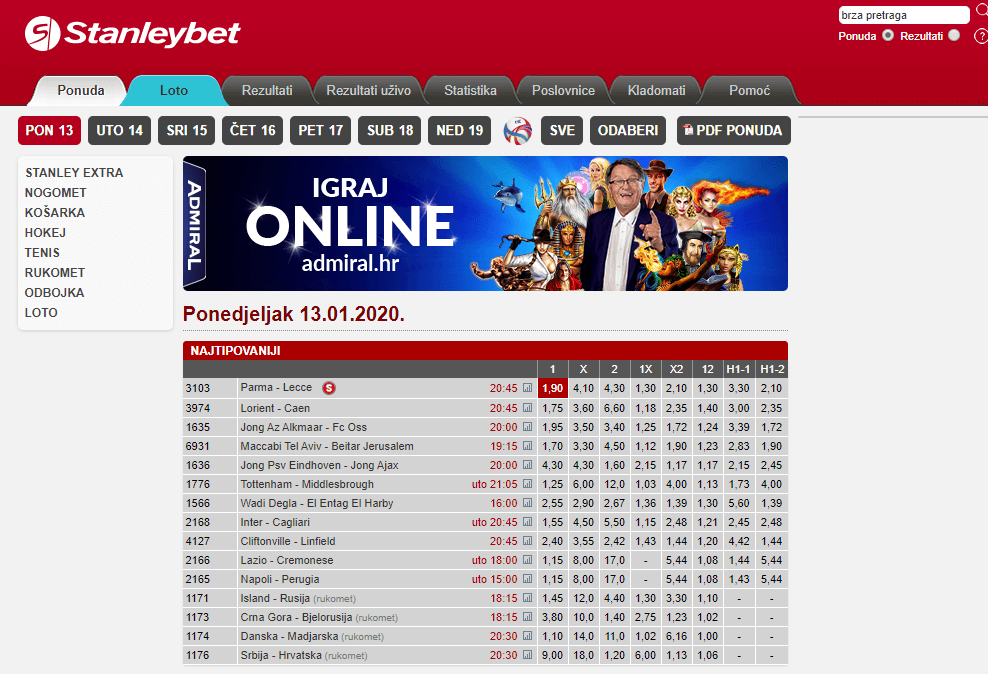Select the PET 17 day button
The width and height of the screenshot is (988, 674).
tap(320, 130)
